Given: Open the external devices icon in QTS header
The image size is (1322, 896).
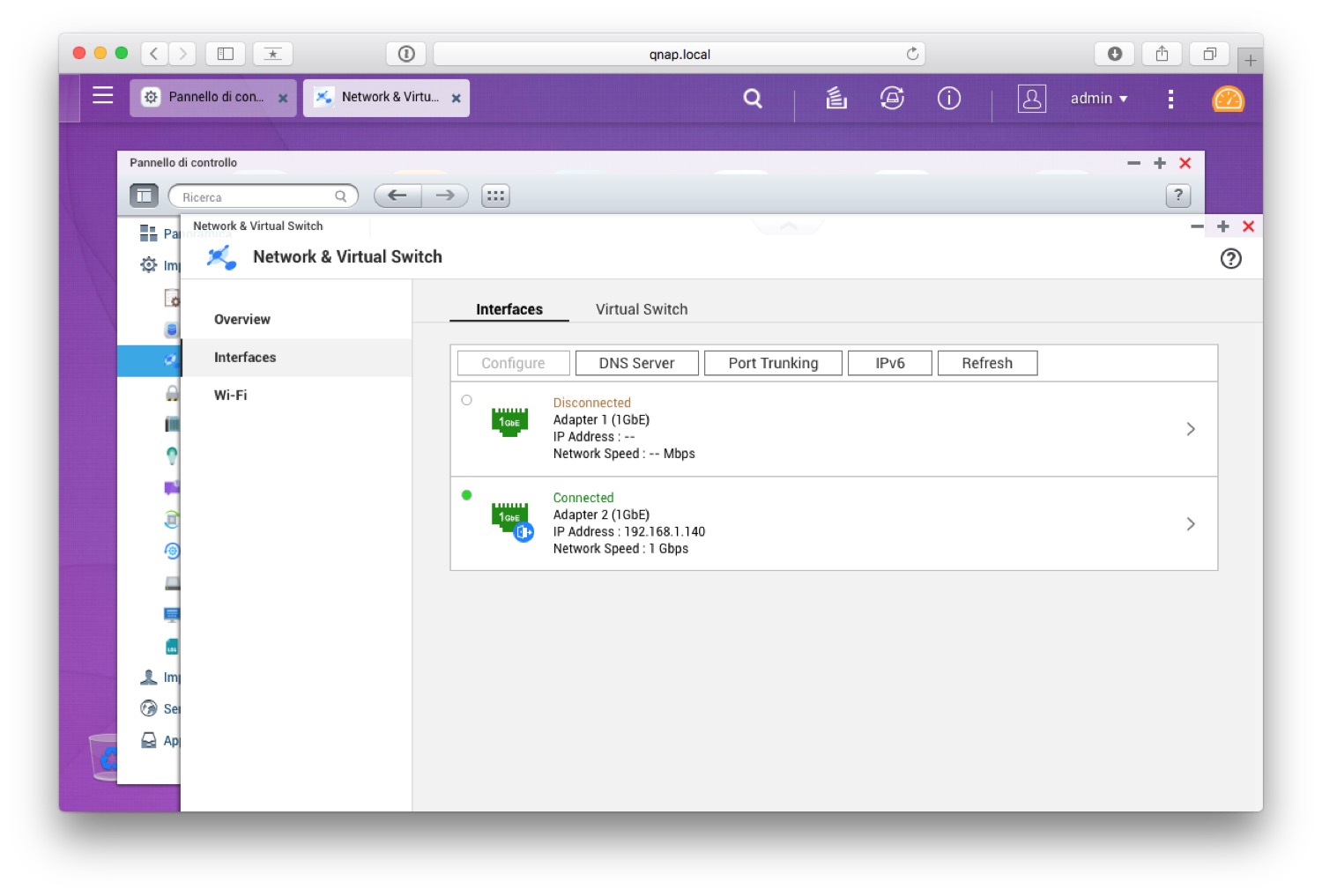Looking at the screenshot, I should [892, 98].
